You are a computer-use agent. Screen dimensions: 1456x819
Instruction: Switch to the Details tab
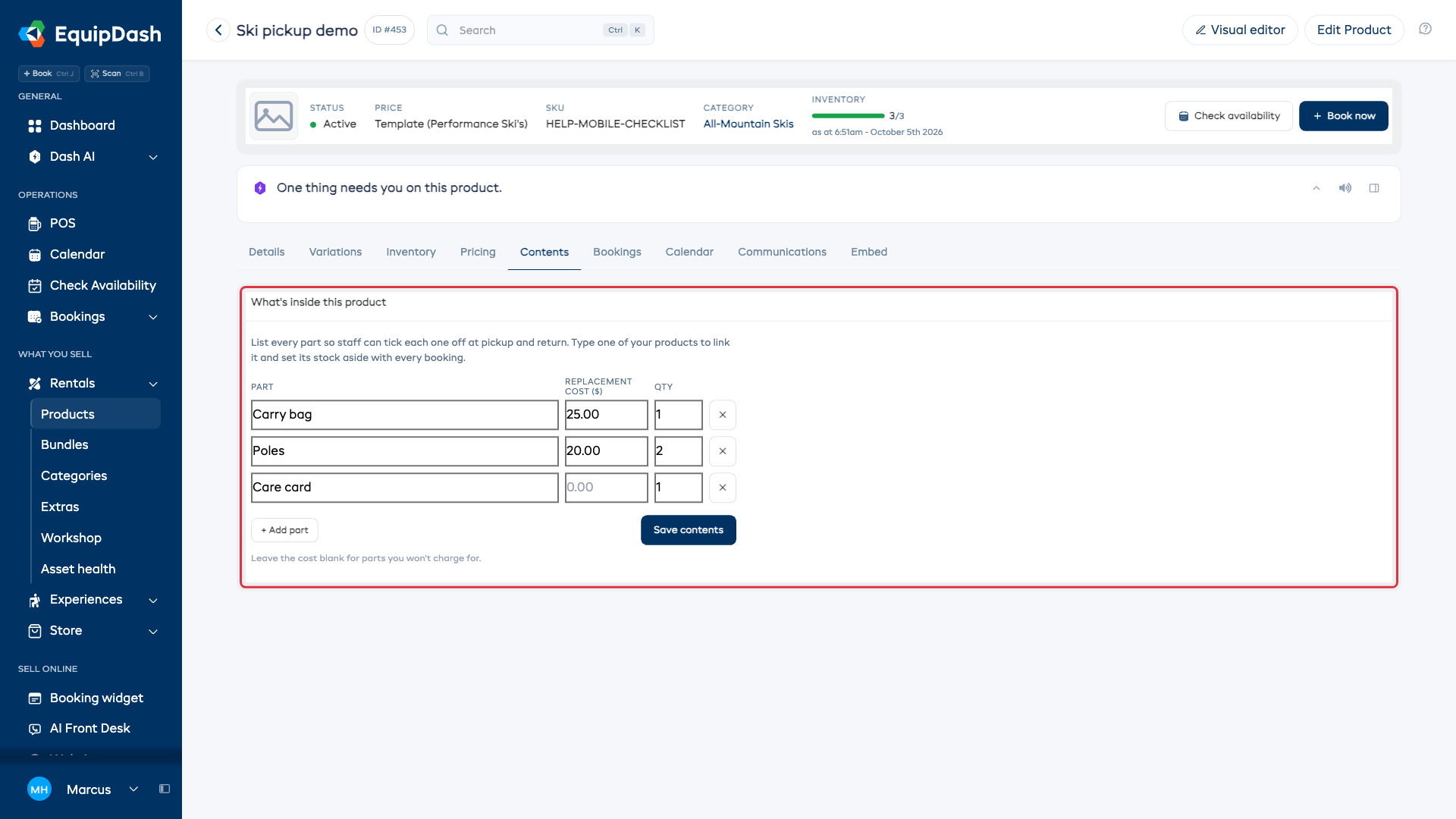[266, 252]
